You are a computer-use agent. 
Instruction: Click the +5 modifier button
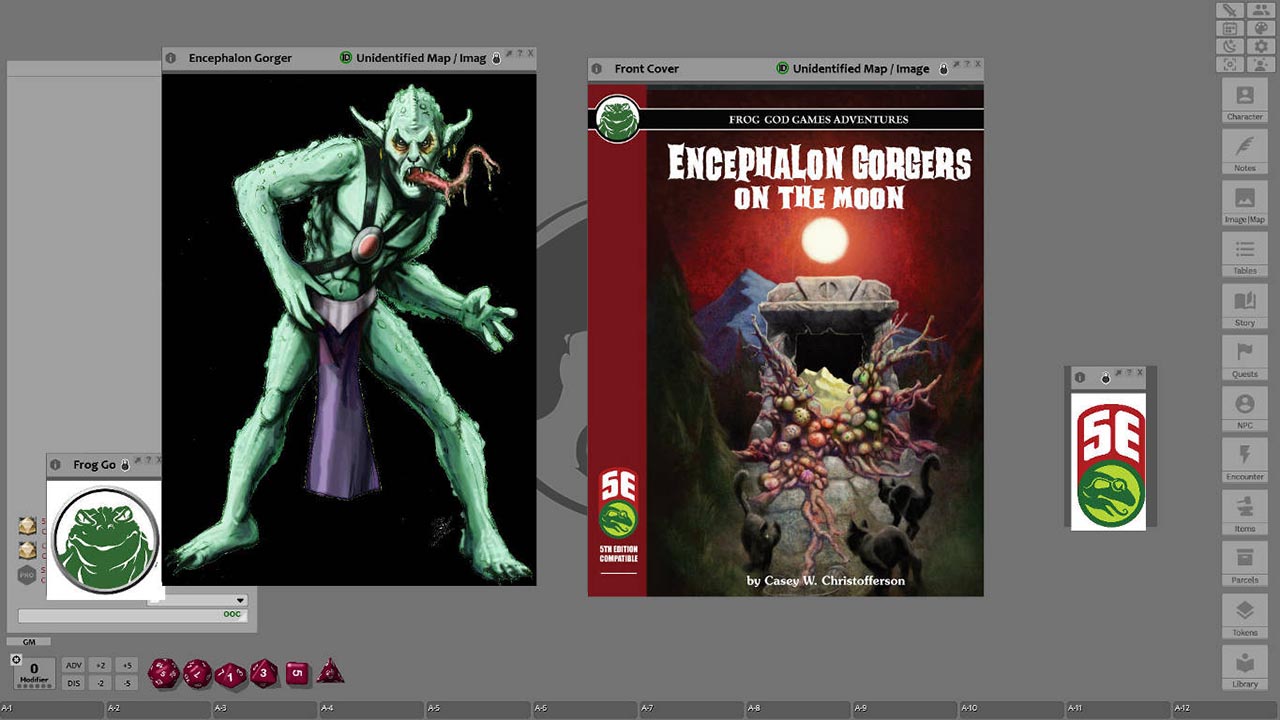pyautogui.click(x=125, y=665)
